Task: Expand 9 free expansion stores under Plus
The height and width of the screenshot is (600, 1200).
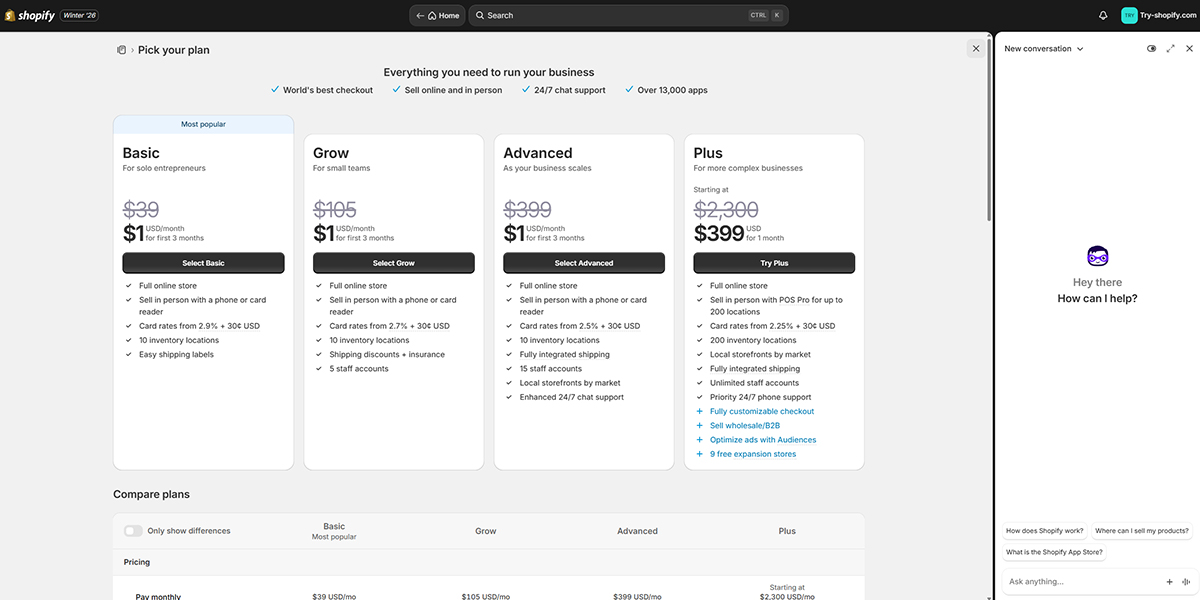Action: point(753,453)
